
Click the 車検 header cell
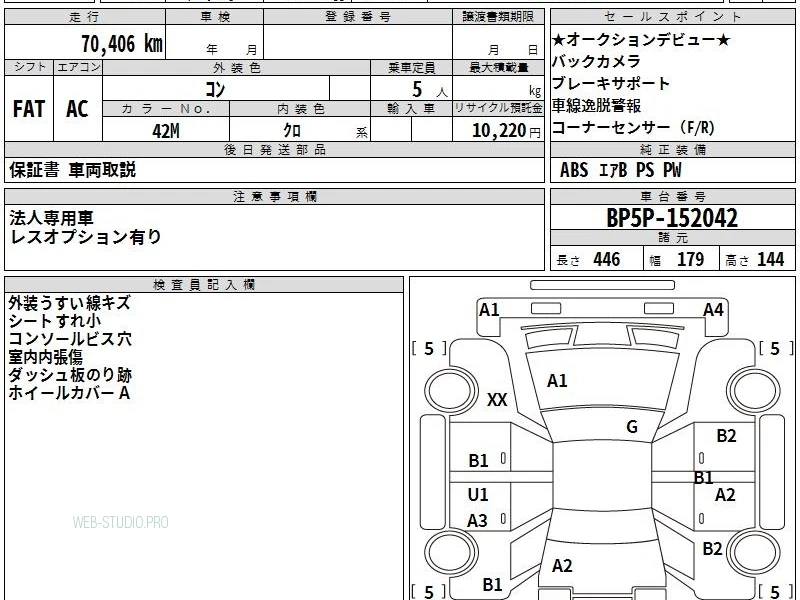point(214,17)
